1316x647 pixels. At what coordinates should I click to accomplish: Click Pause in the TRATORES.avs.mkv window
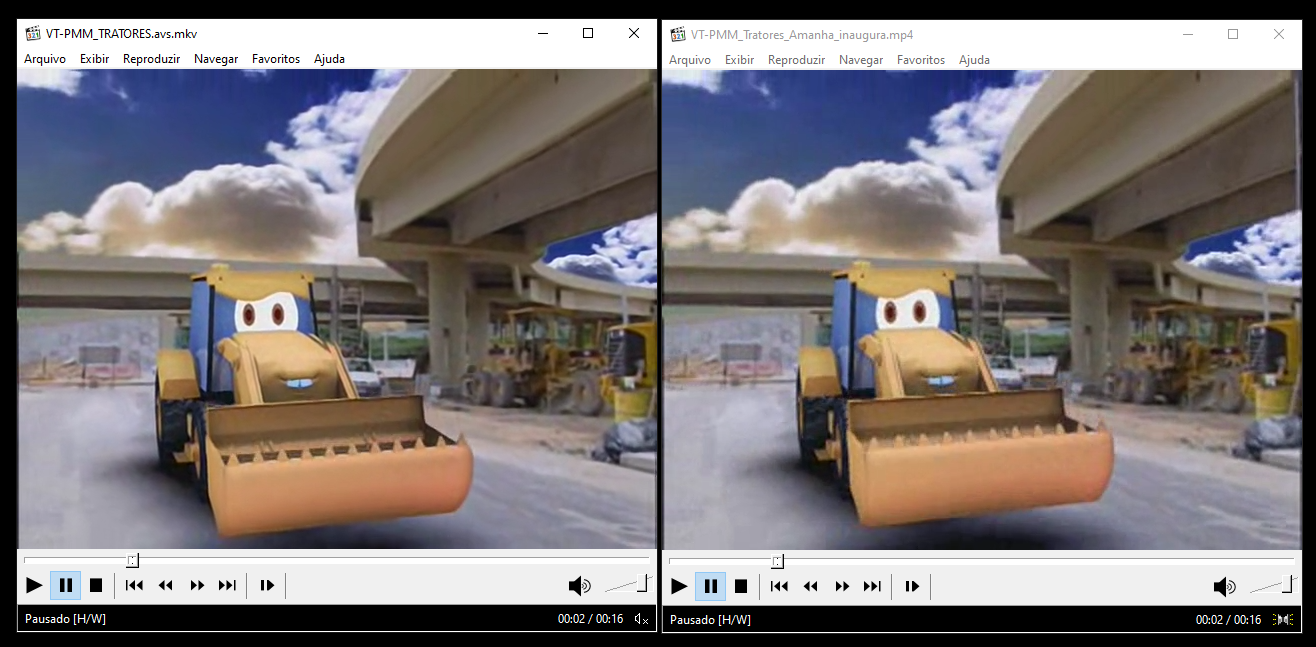(x=66, y=585)
